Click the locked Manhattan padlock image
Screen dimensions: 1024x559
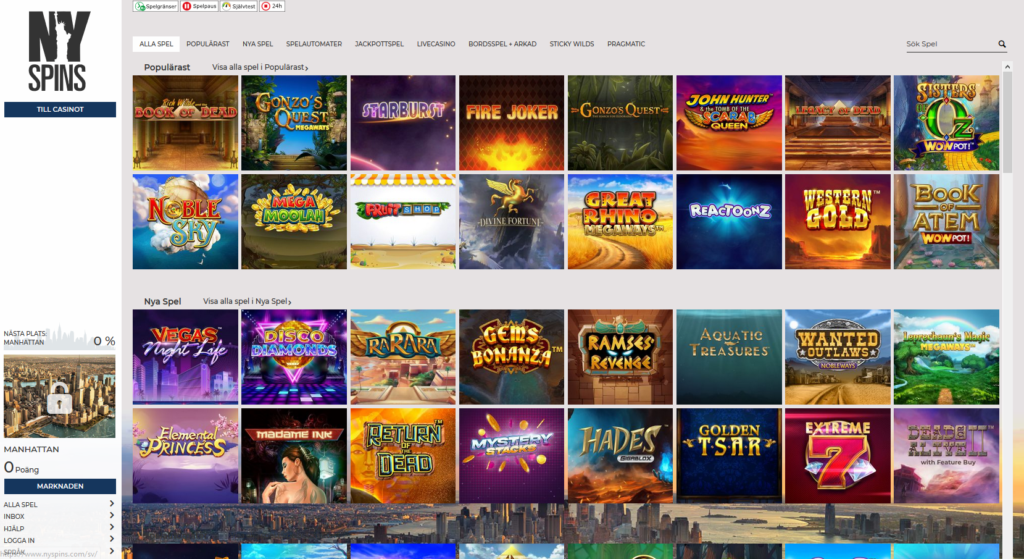(59, 396)
